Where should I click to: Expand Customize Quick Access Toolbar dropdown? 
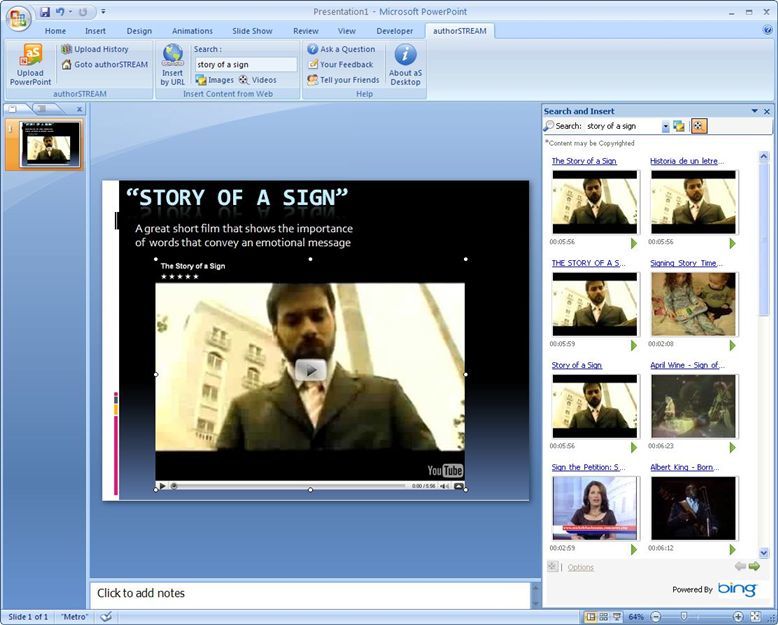[x=103, y=13]
